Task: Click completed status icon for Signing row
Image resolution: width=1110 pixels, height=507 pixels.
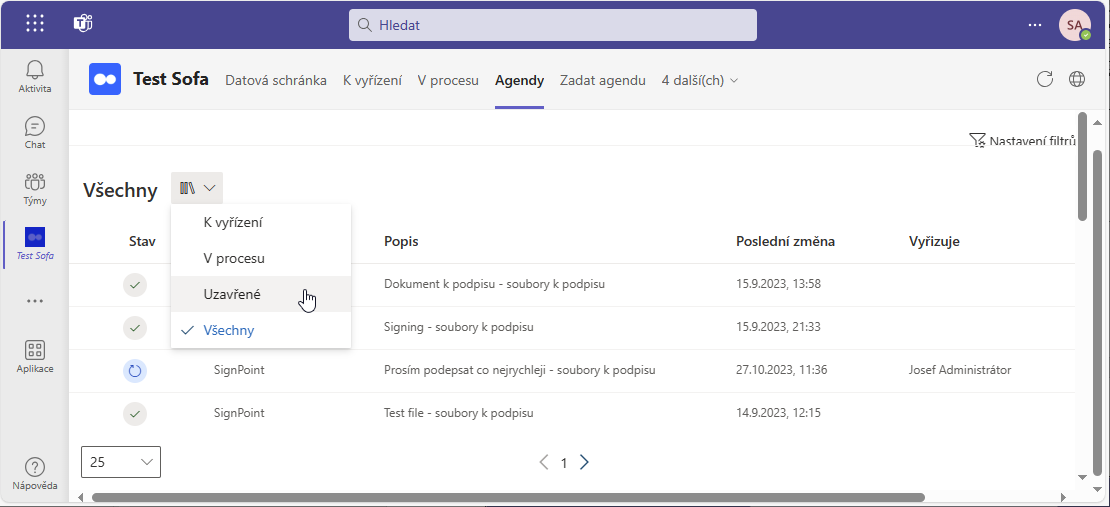Action: point(135,328)
